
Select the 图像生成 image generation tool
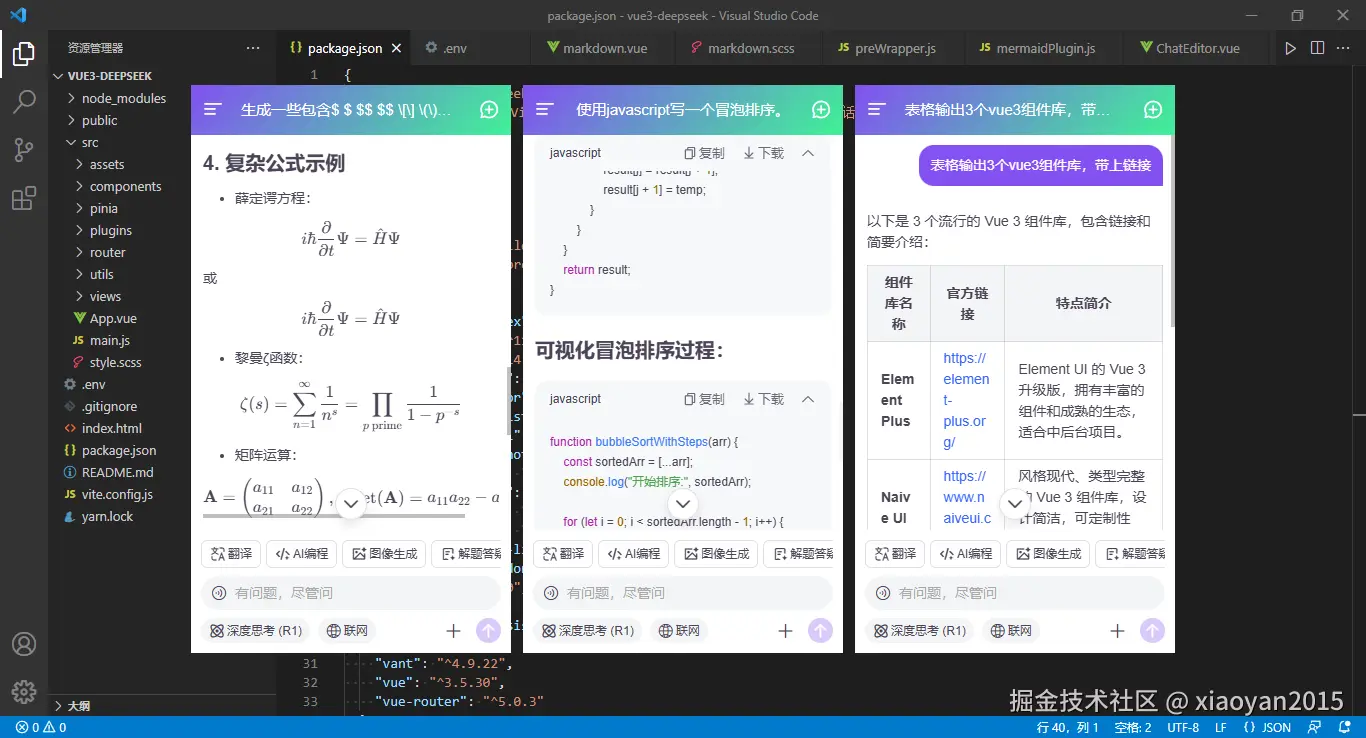click(x=716, y=554)
